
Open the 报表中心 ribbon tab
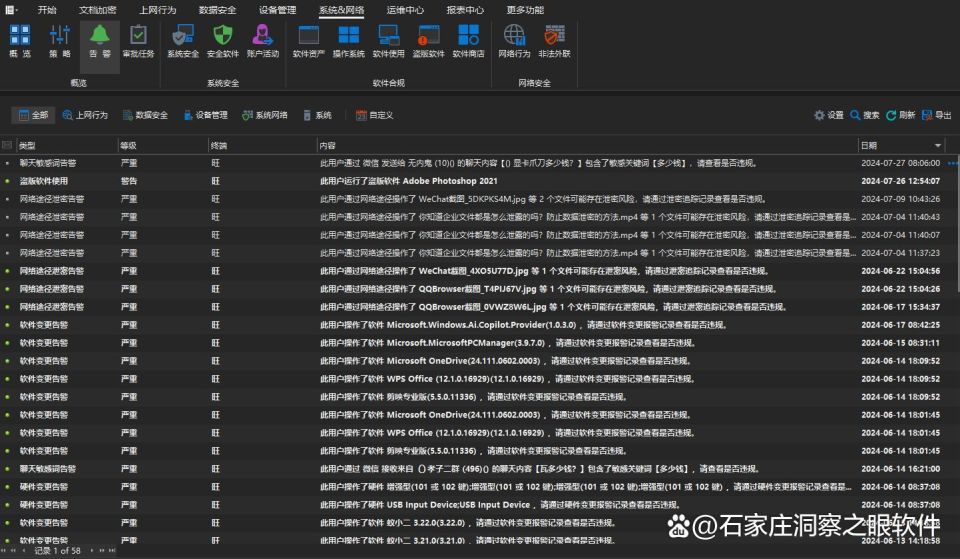(x=465, y=10)
